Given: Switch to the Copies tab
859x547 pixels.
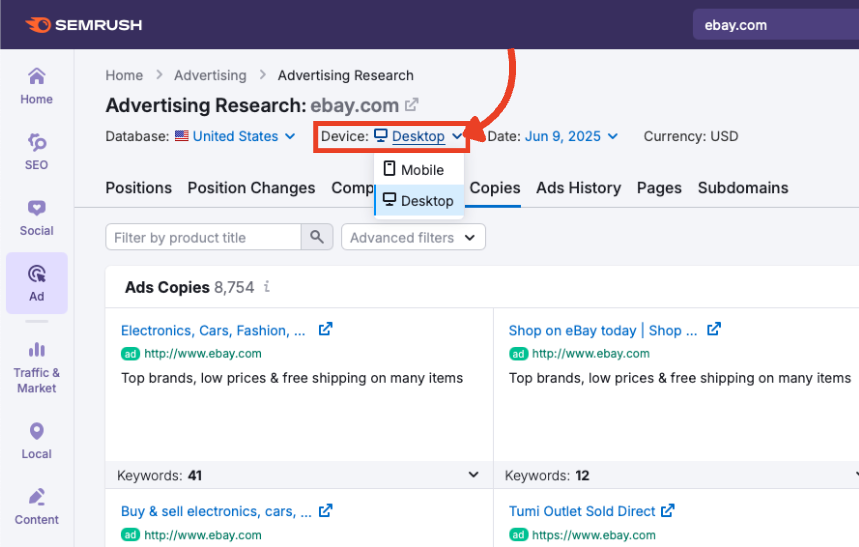Looking at the screenshot, I should tap(495, 188).
